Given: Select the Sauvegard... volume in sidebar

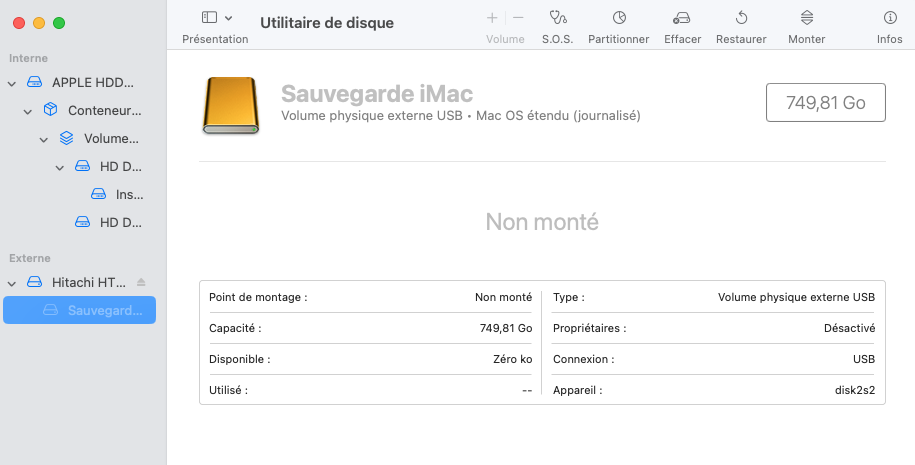Looking at the screenshot, I should coord(79,310).
